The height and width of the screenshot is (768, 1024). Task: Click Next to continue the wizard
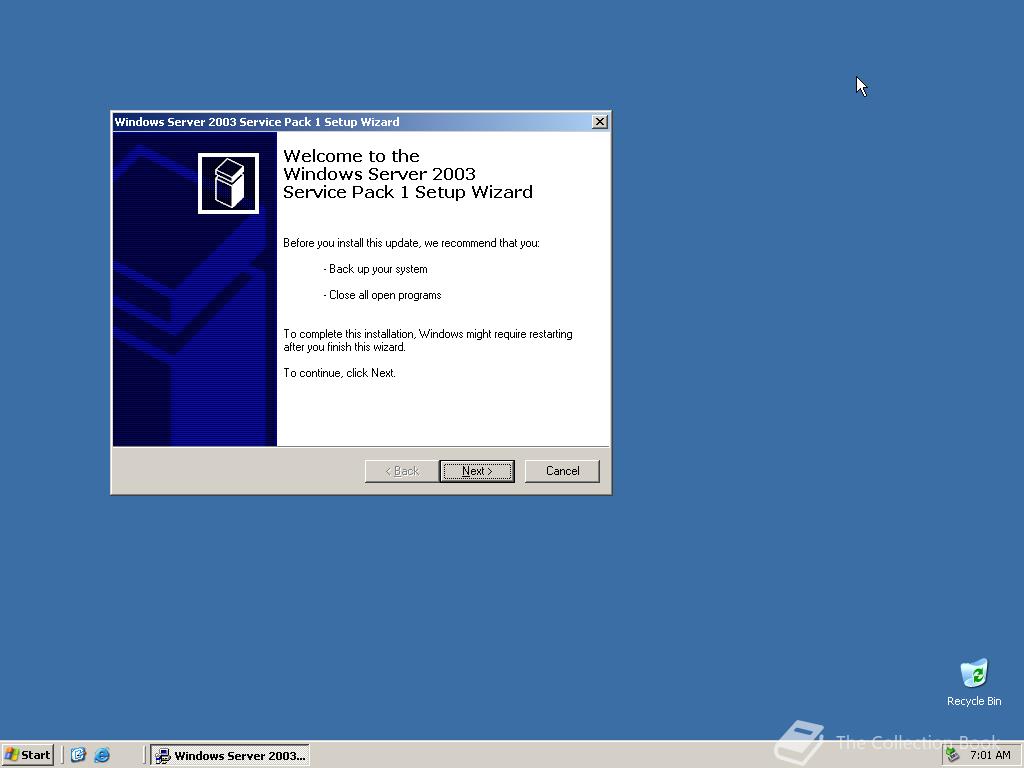(477, 470)
